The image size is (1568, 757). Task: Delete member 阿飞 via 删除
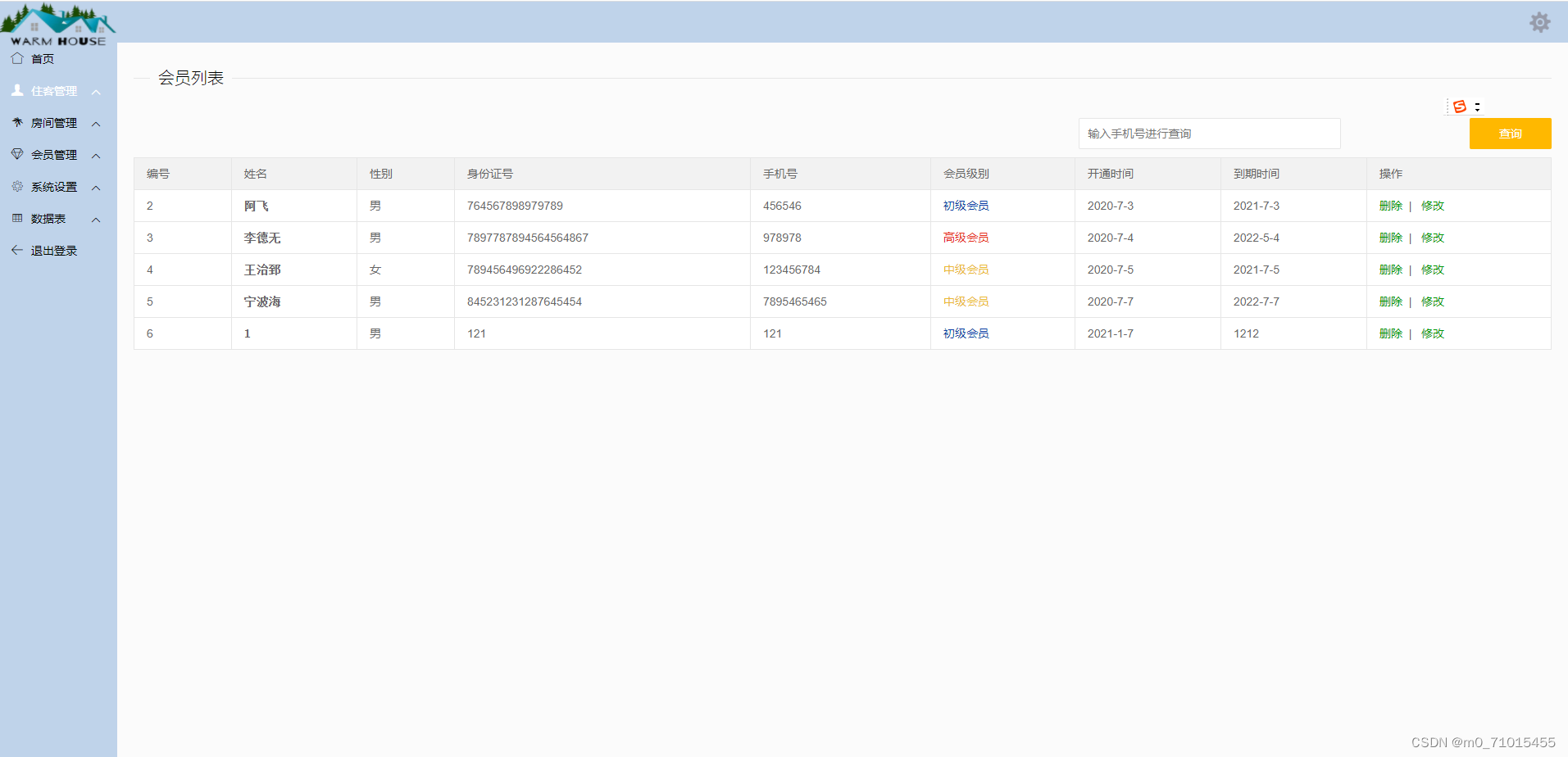coord(1390,206)
